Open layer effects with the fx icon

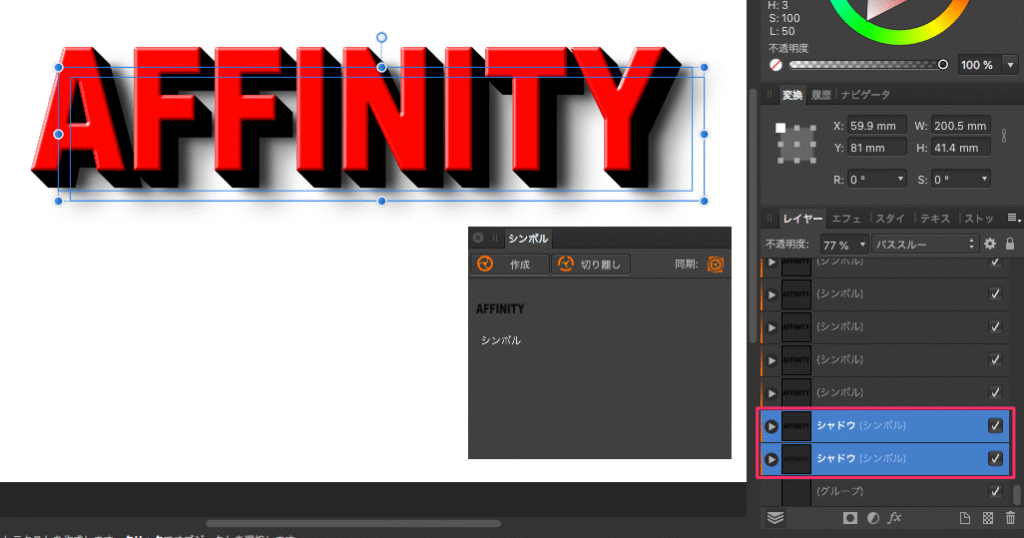coord(895,518)
